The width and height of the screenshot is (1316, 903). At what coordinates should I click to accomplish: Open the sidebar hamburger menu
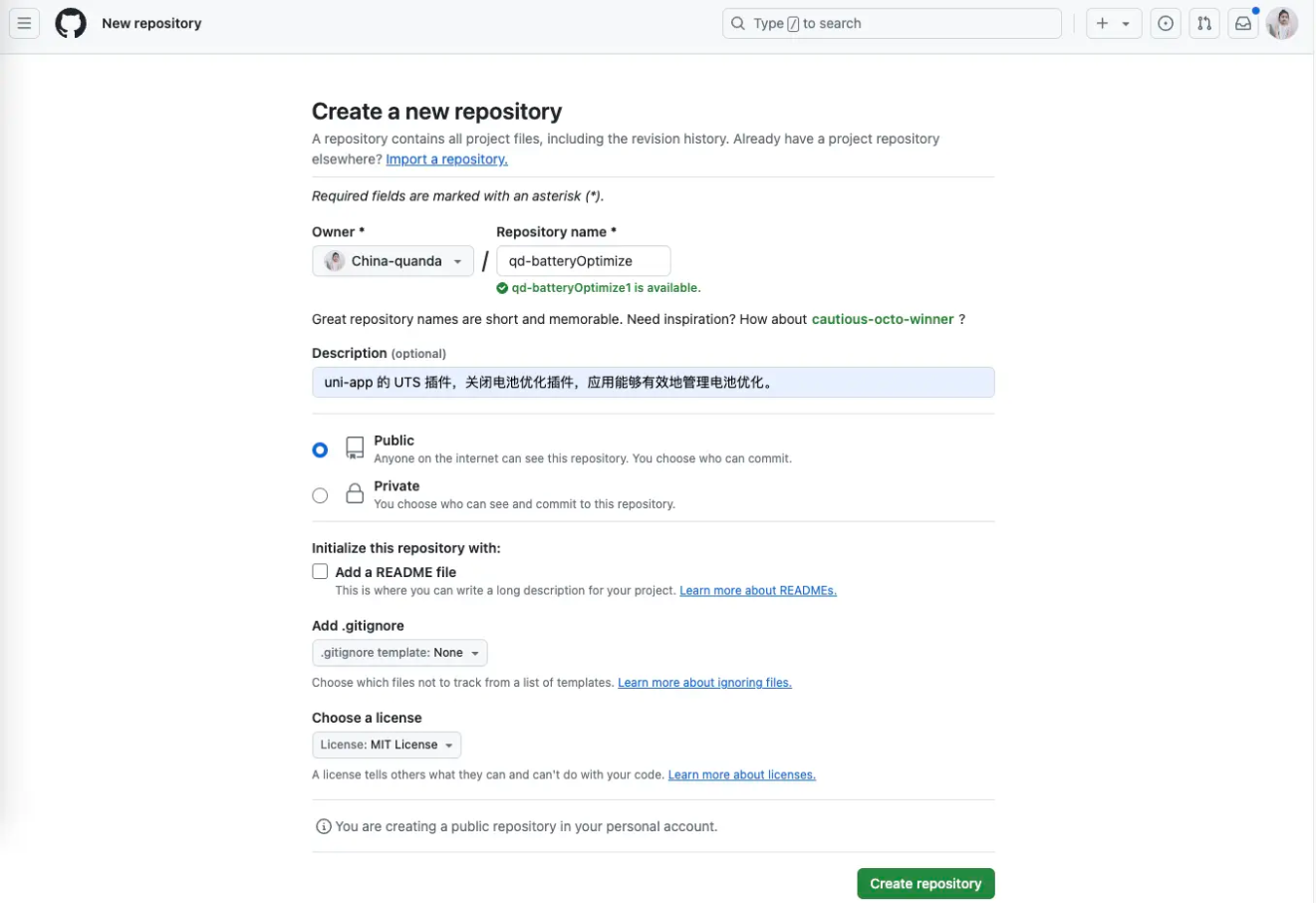(24, 23)
